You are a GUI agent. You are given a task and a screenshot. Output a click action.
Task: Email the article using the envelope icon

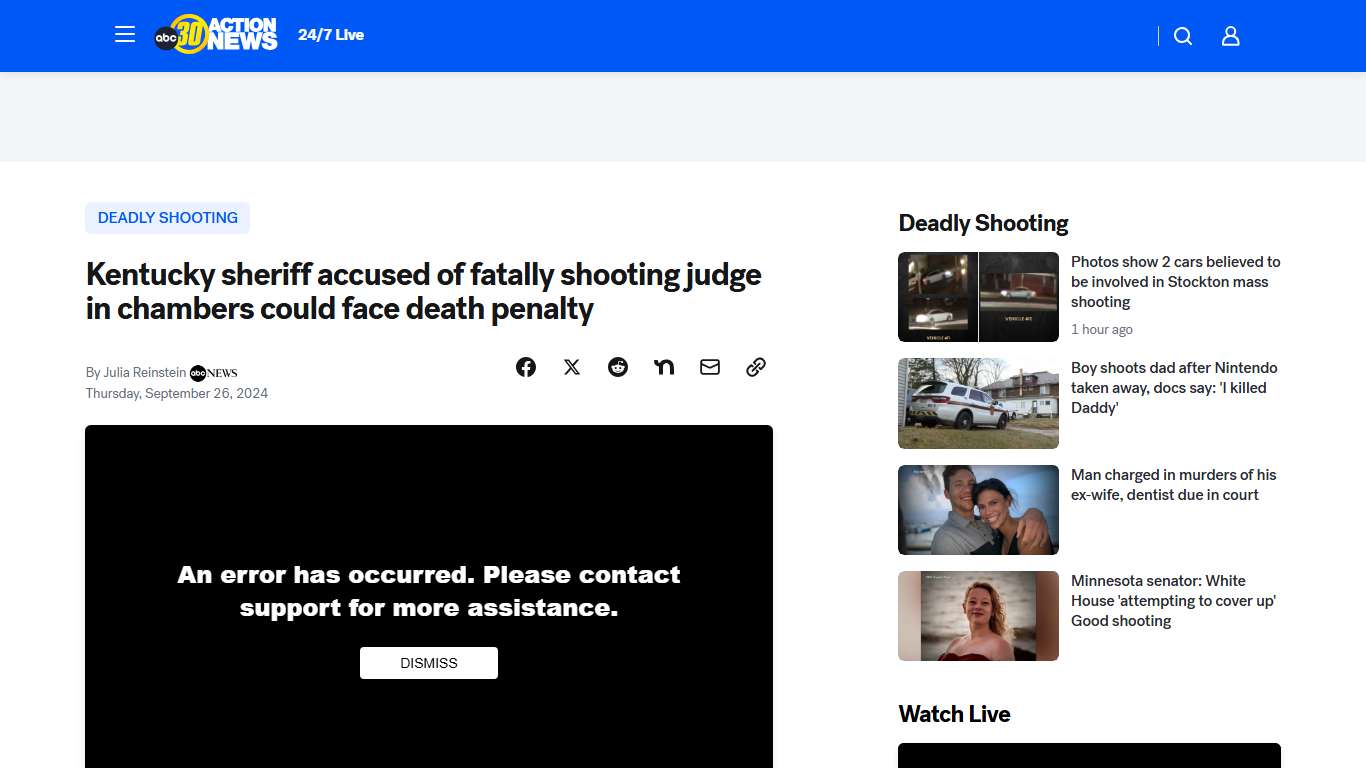709,367
